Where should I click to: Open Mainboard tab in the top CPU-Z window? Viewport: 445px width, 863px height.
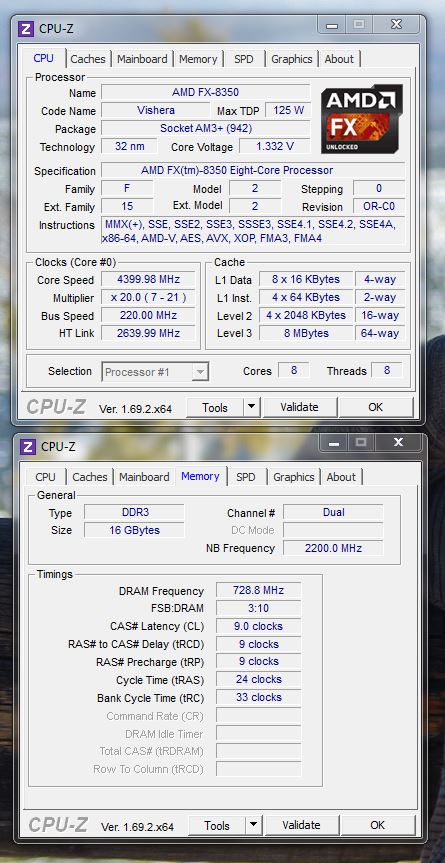pos(142,59)
